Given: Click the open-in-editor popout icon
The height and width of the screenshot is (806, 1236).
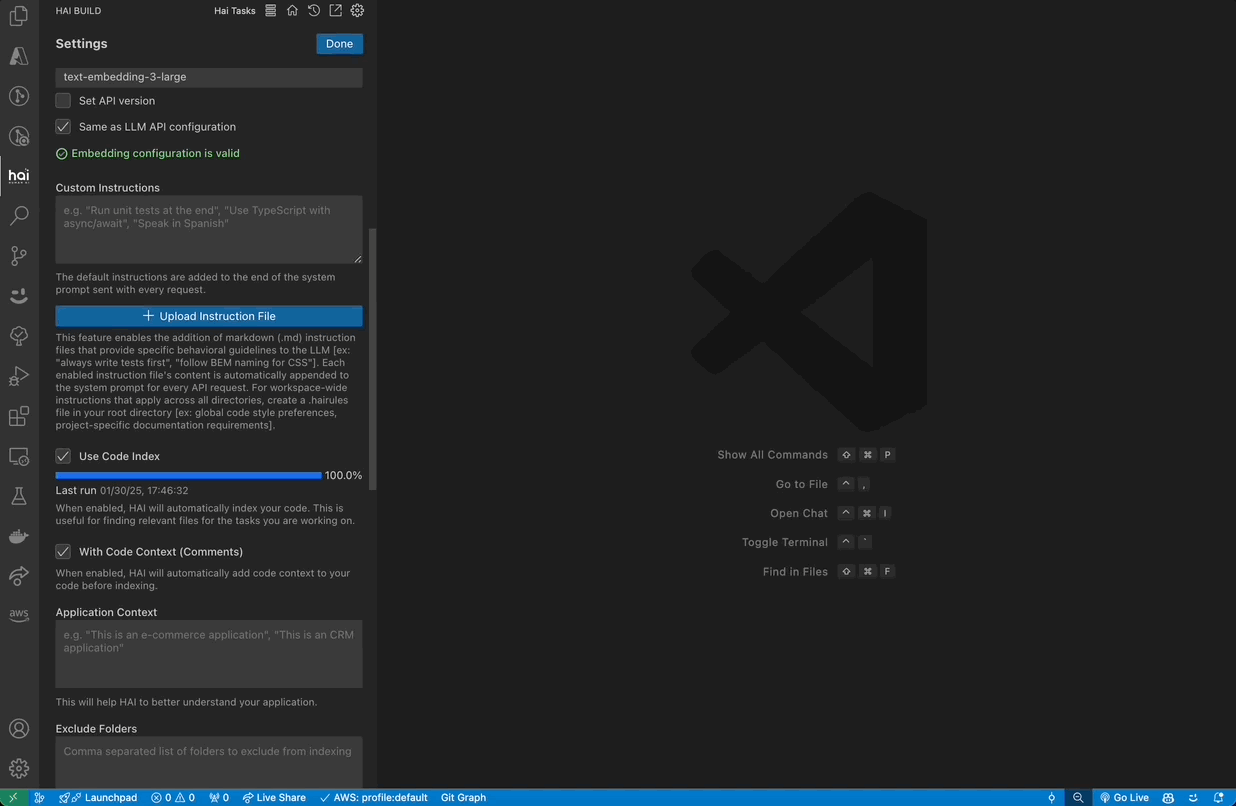Looking at the screenshot, I should [x=336, y=11].
